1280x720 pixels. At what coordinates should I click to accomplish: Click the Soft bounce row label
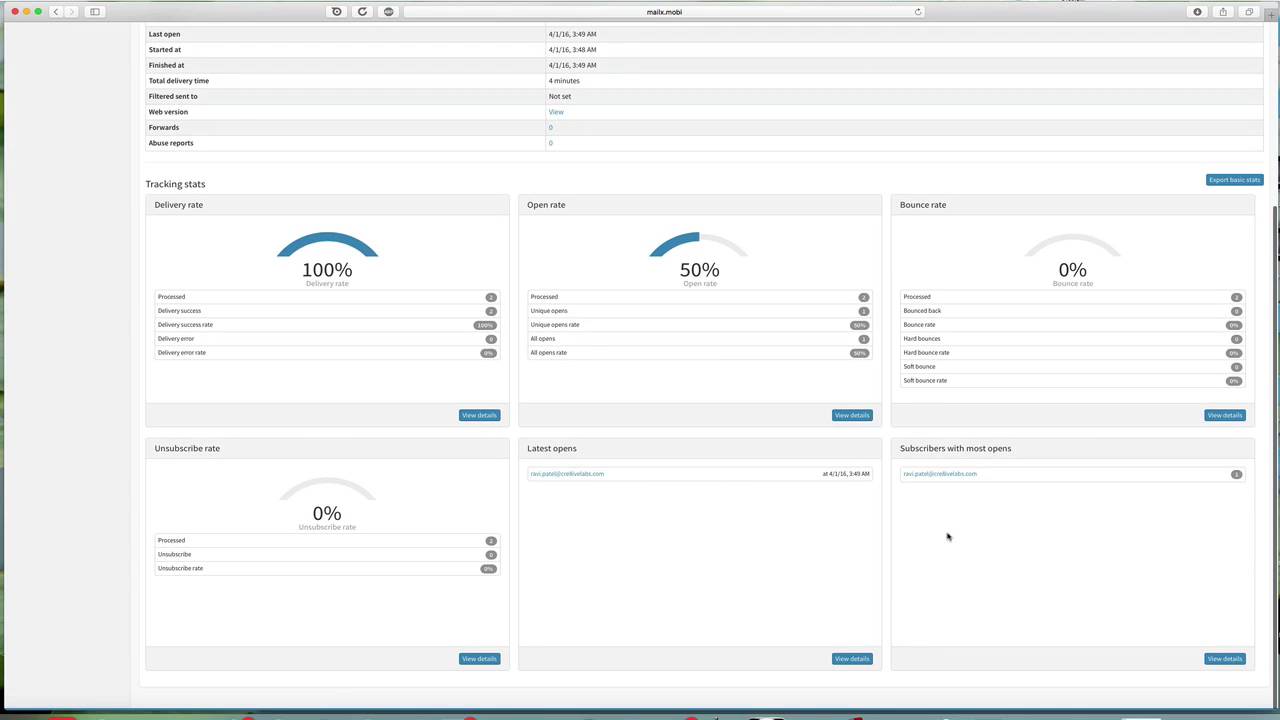919,367
